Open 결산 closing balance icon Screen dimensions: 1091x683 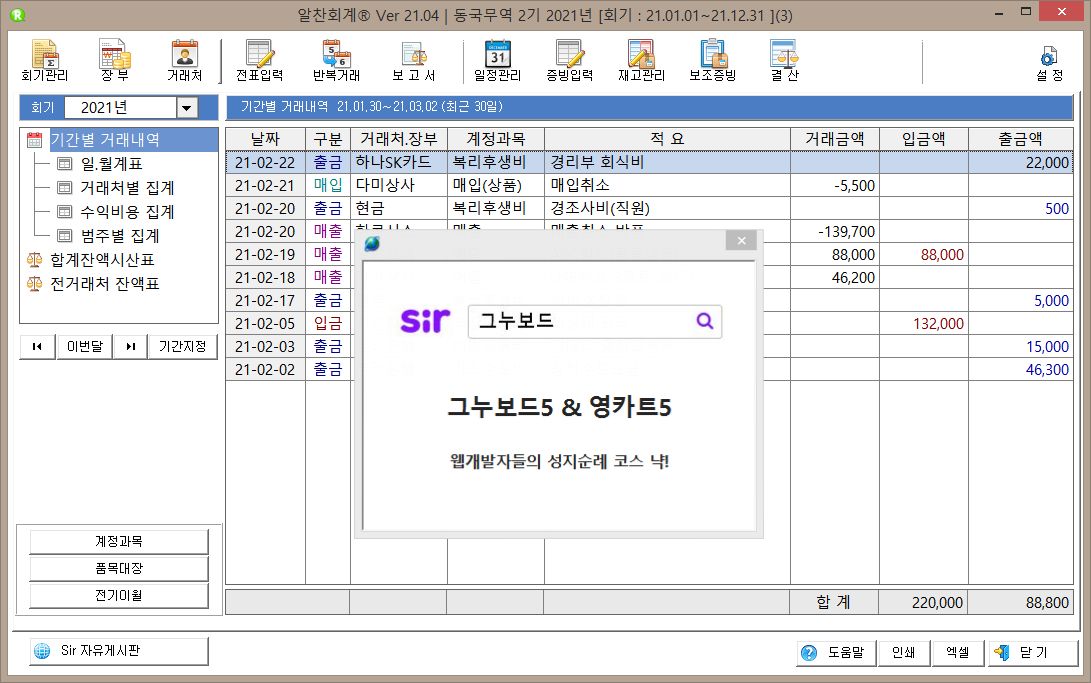(783, 60)
